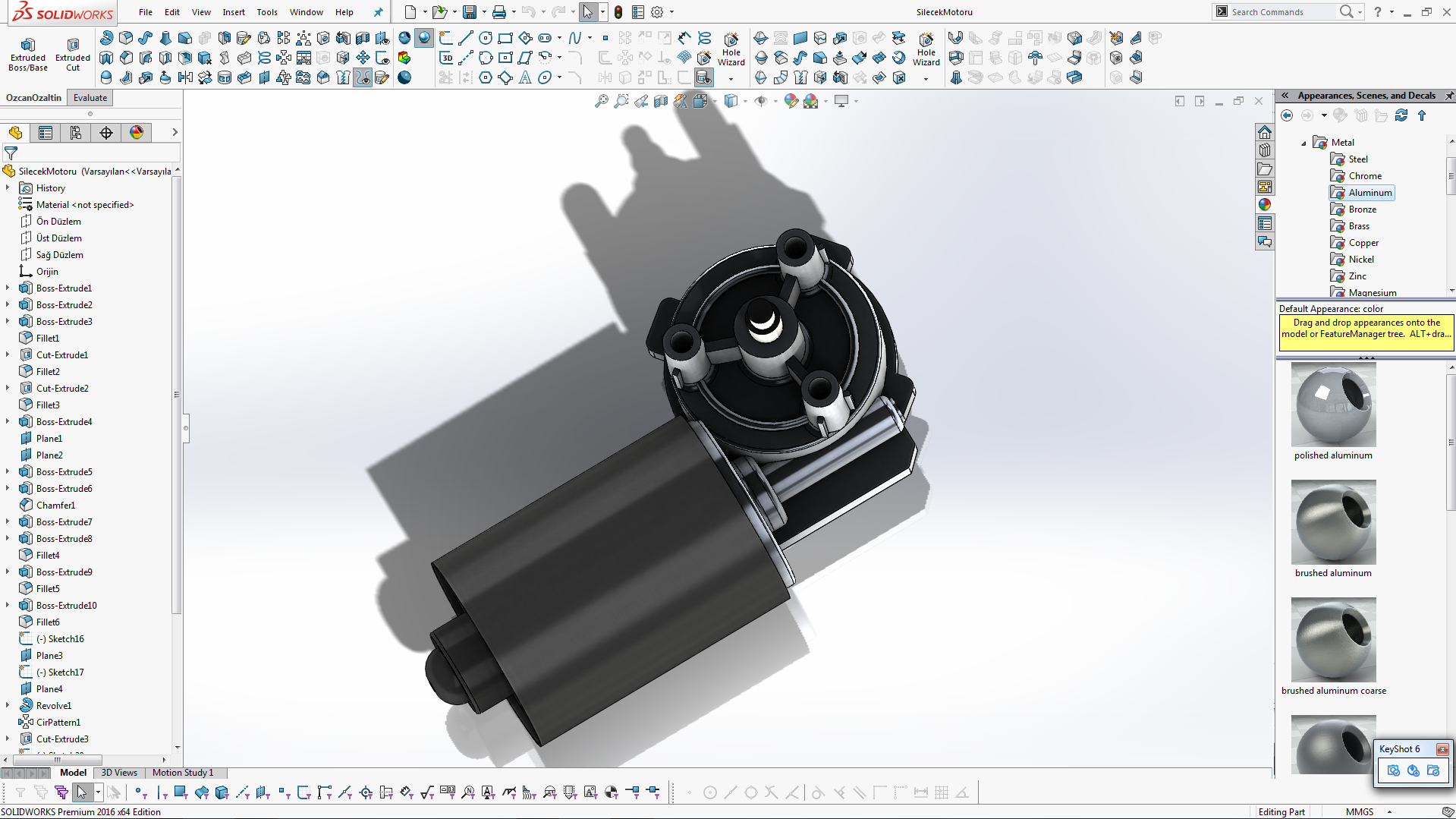Toggle the selection arrow tool in top toolbar

587,12
